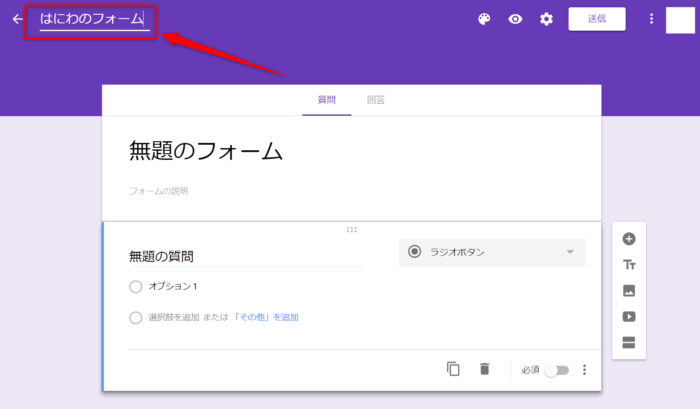Screen dimensions: 700x409
Task: Click the back arrow icon
Action: coord(17,19)
